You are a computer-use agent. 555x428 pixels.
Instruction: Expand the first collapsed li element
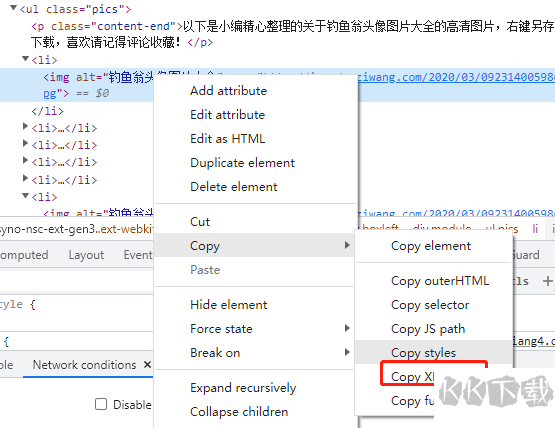[25, 126]
